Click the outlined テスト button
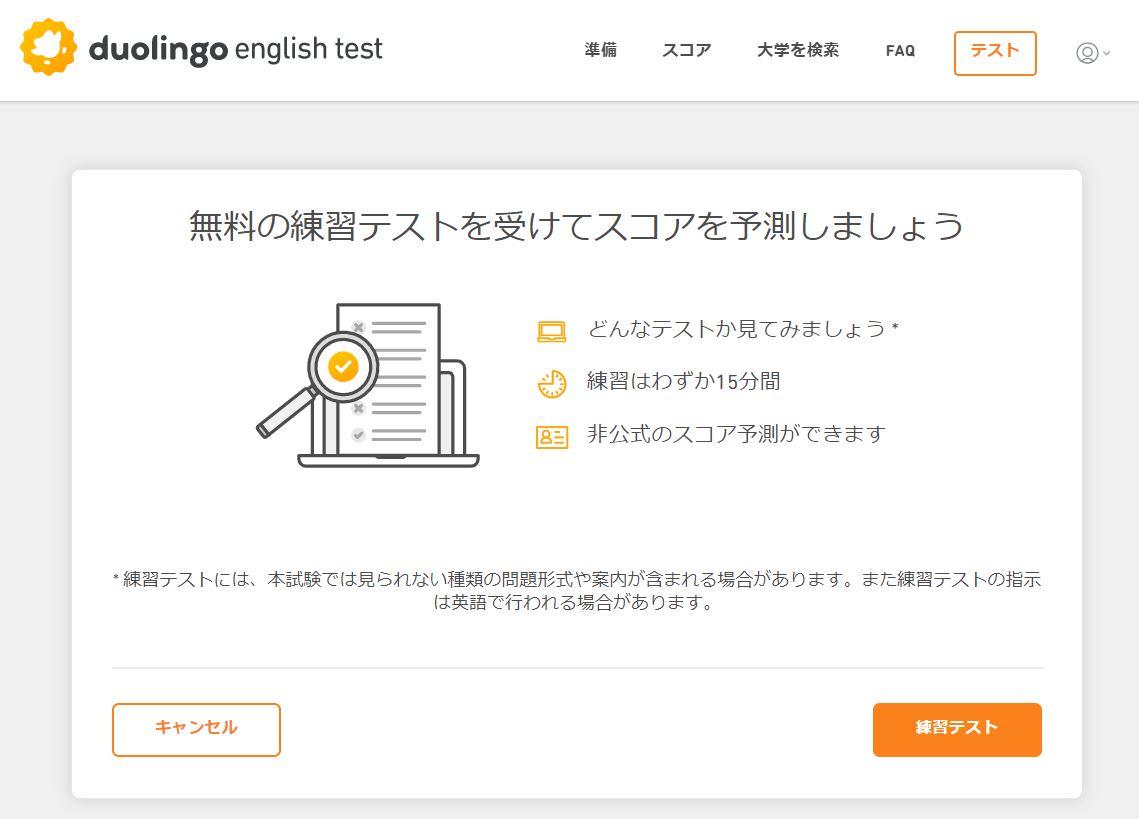This screenshot has height=819, width=1139. pyautogui.click(x=995, y=55)
